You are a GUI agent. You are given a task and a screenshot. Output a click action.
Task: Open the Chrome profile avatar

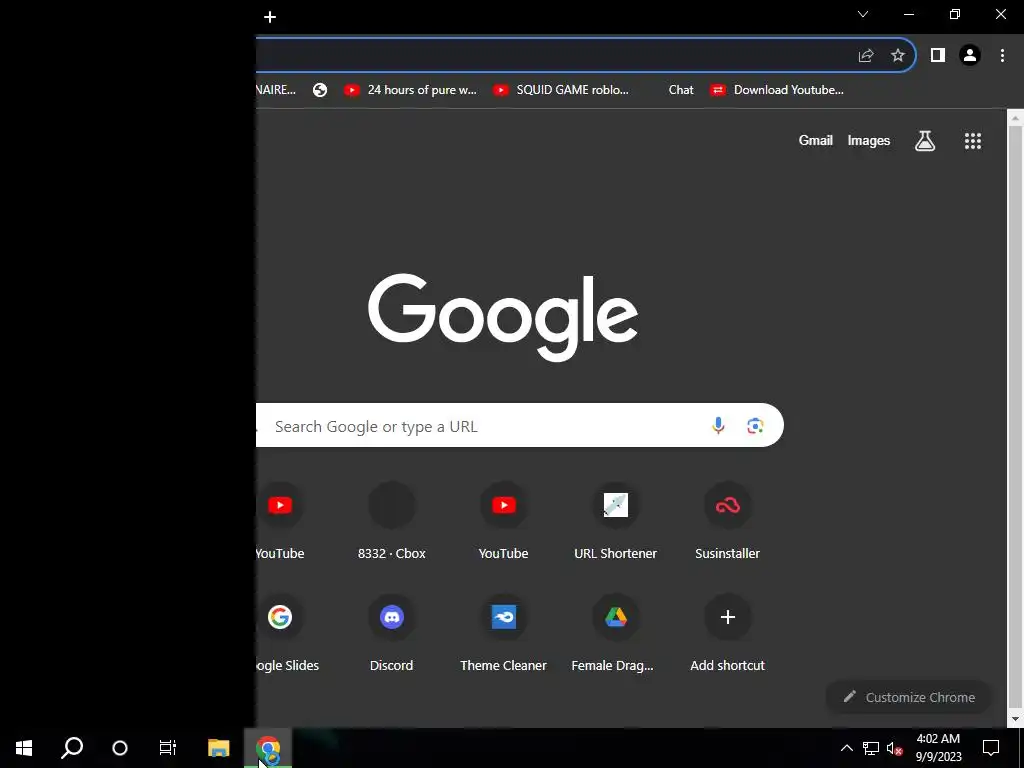[970, 56]
